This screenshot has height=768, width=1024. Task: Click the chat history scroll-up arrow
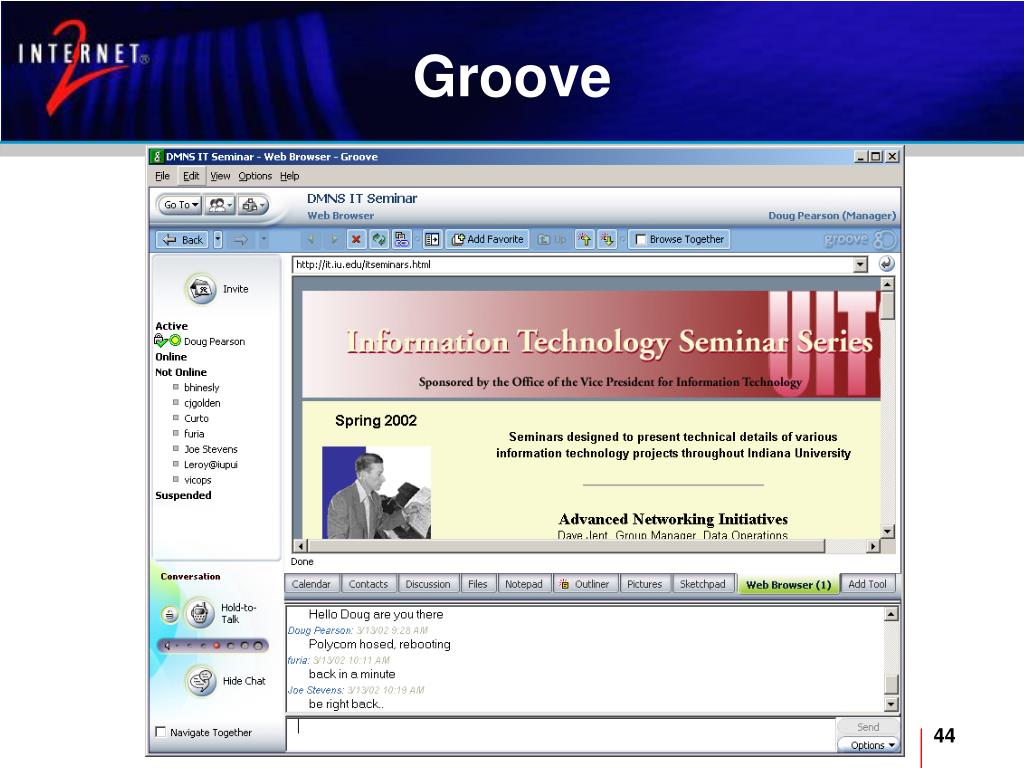click(x=891, y=614)
